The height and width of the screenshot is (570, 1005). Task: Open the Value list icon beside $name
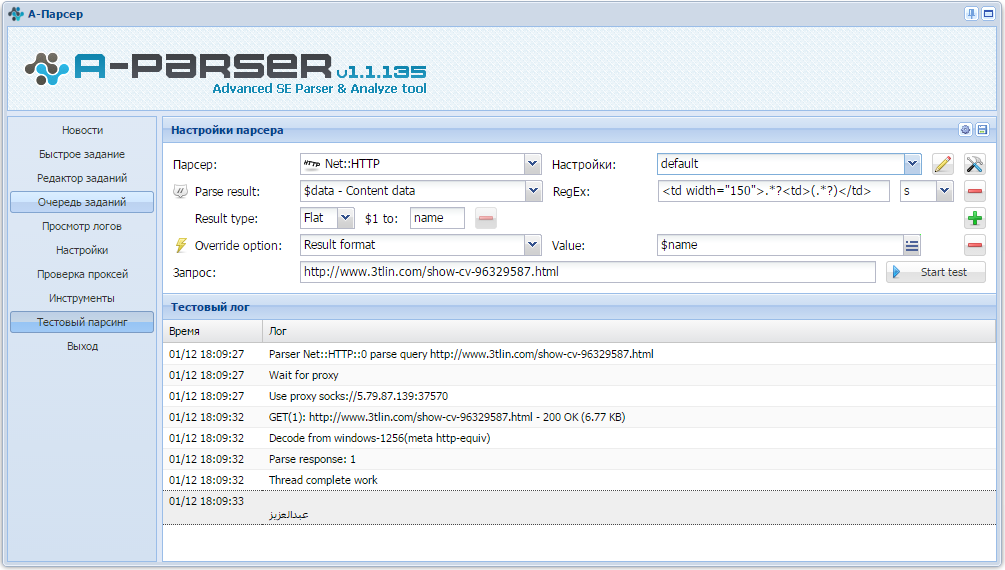pyautogui.click(x=911, y=245)
